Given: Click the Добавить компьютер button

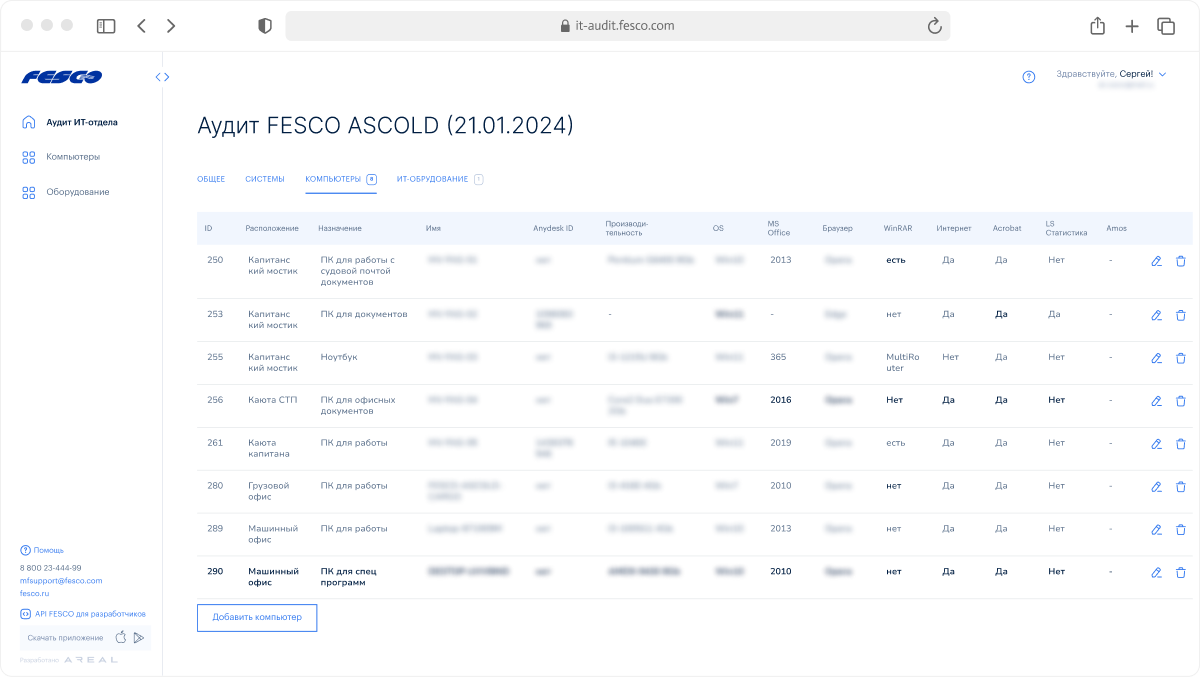Looking at the screenshot, I should tap(257, 617).
